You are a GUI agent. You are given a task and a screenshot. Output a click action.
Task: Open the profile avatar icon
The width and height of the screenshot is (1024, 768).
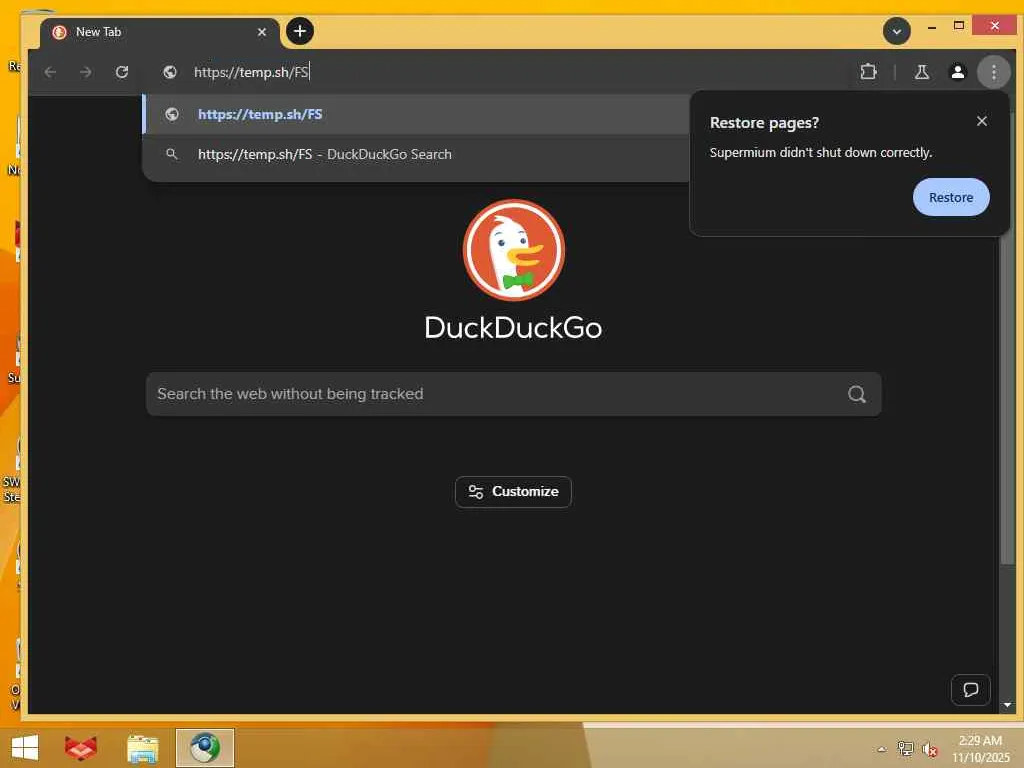tap(957, 72)
